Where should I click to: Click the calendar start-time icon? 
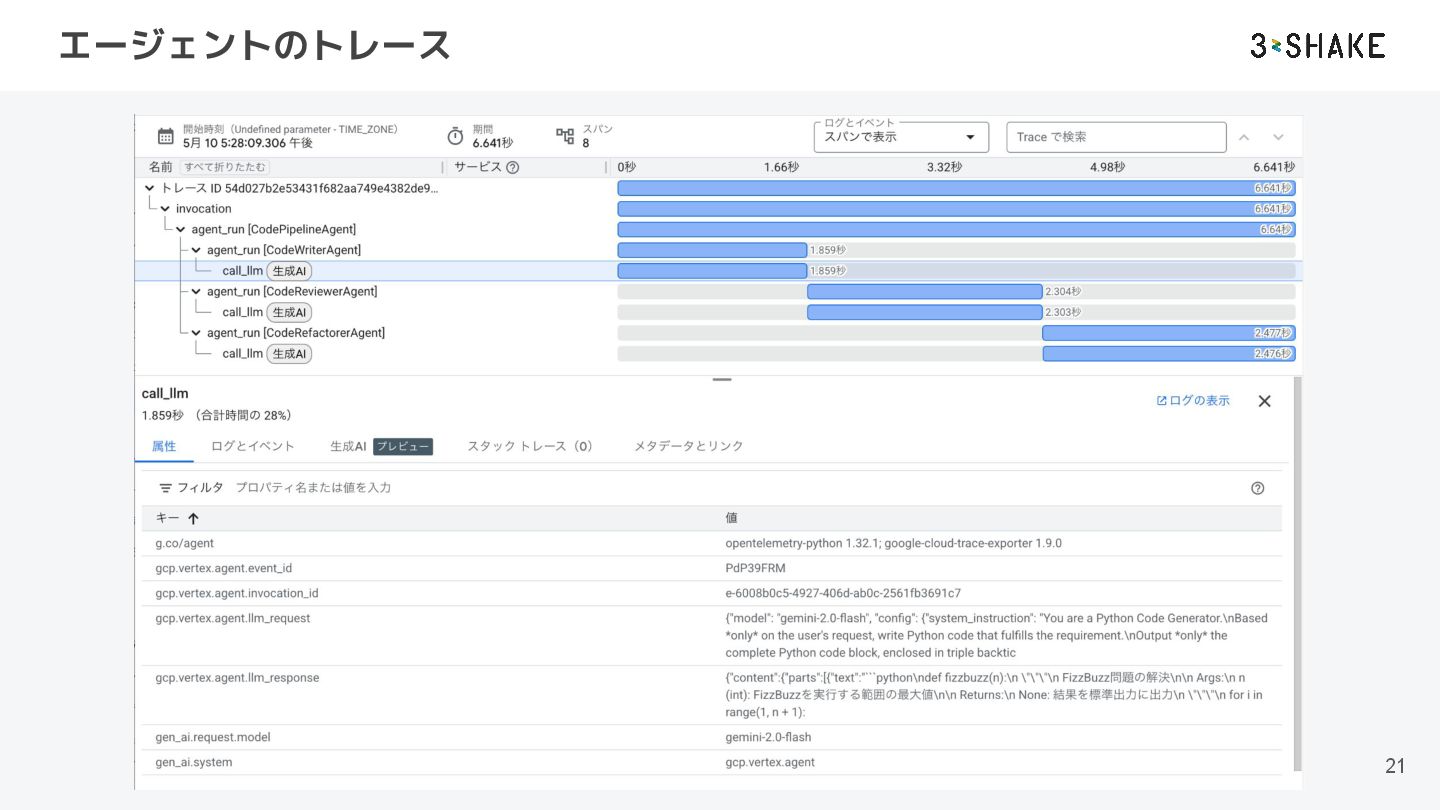pyautogui.click(x=166, y=136)
